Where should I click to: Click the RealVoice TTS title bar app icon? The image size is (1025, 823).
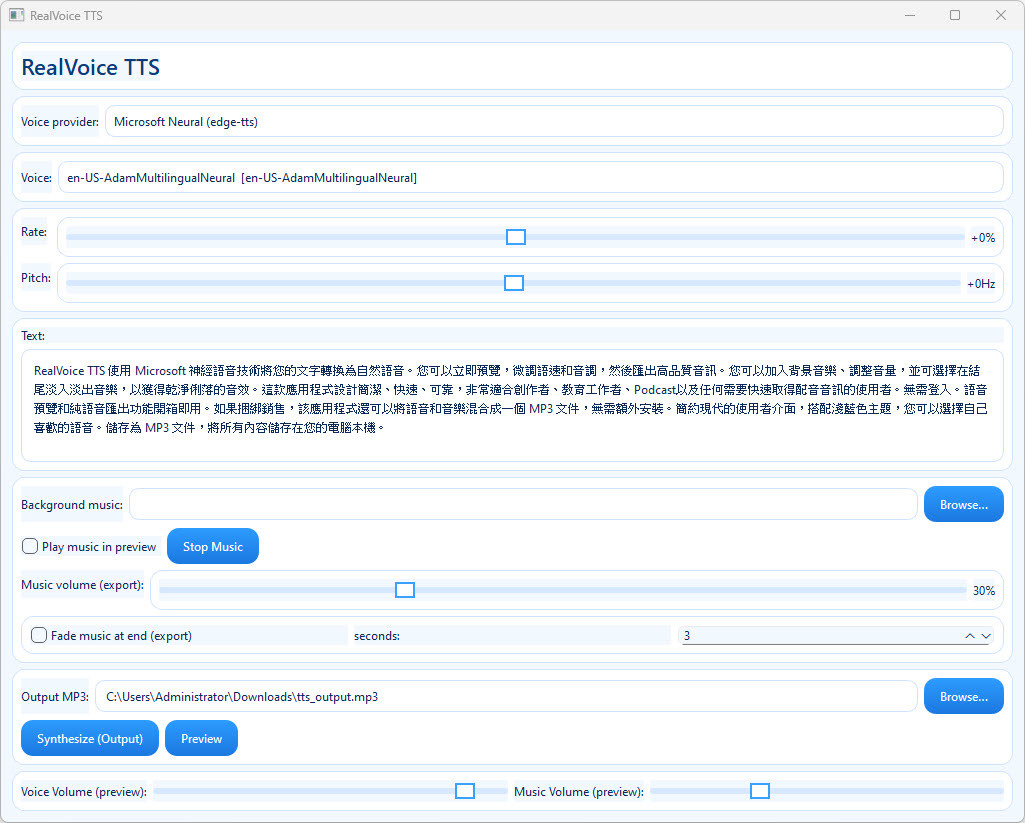tap(16, 16)
